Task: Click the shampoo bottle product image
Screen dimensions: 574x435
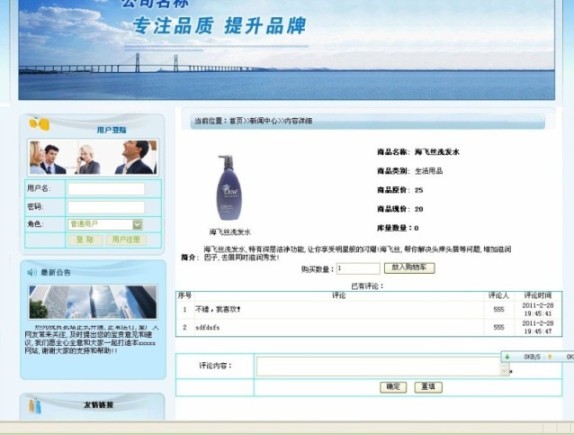Action: pyautogui.click(x=229, y=187)
